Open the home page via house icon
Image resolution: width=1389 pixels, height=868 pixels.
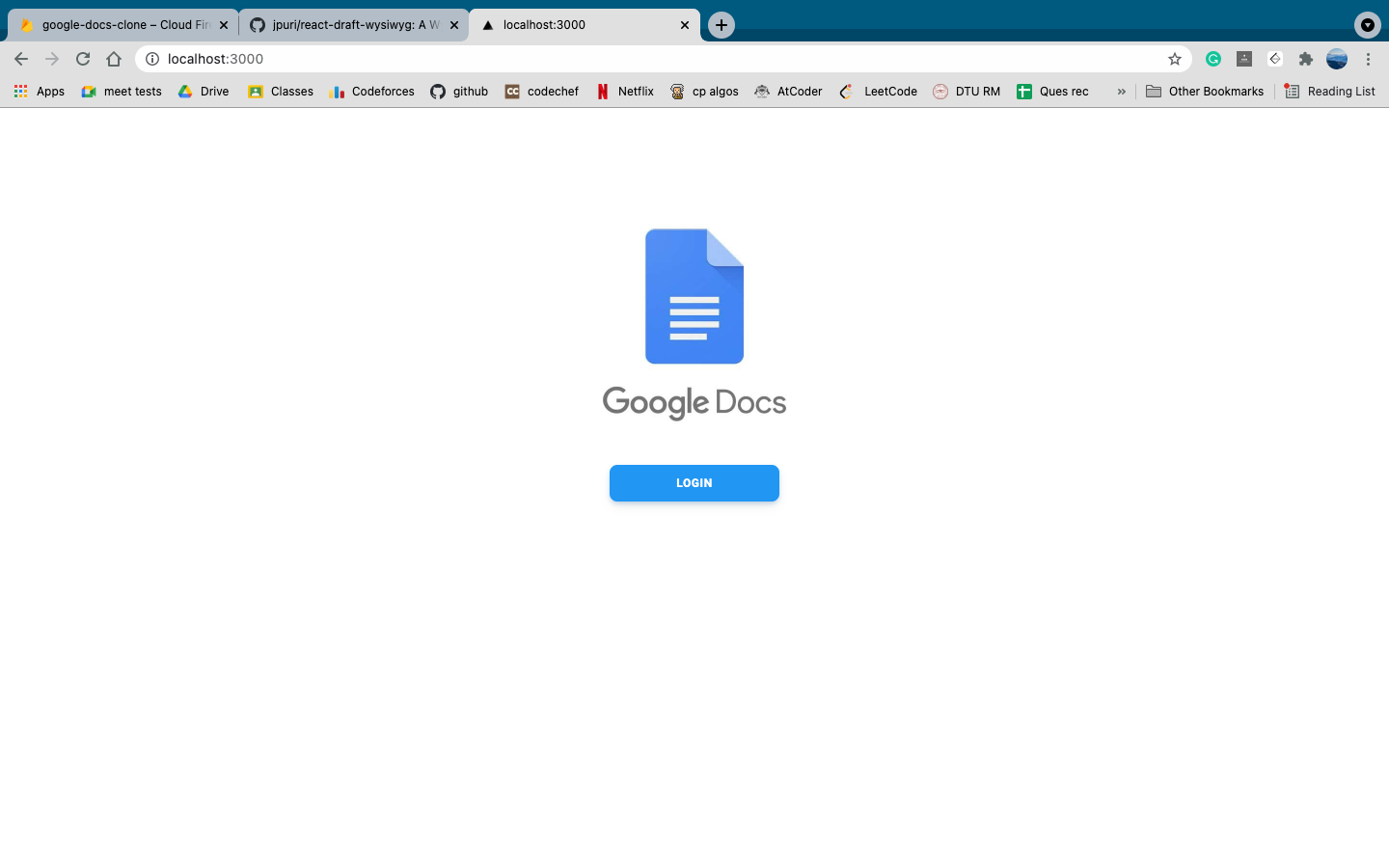(x=114, y=59)
